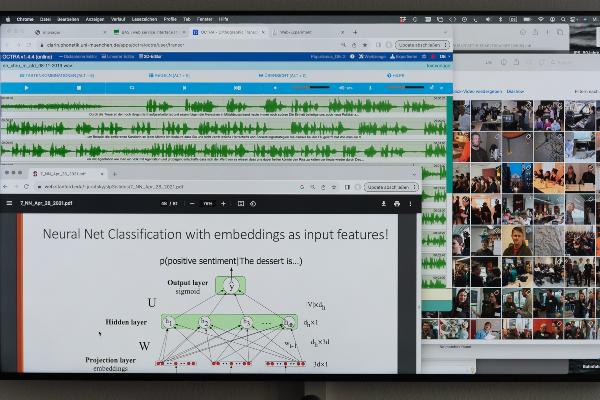Select the 2D-Editor mode in OCTRA
The width and height of the screenshot is (600, 400).
pos(150,57)
